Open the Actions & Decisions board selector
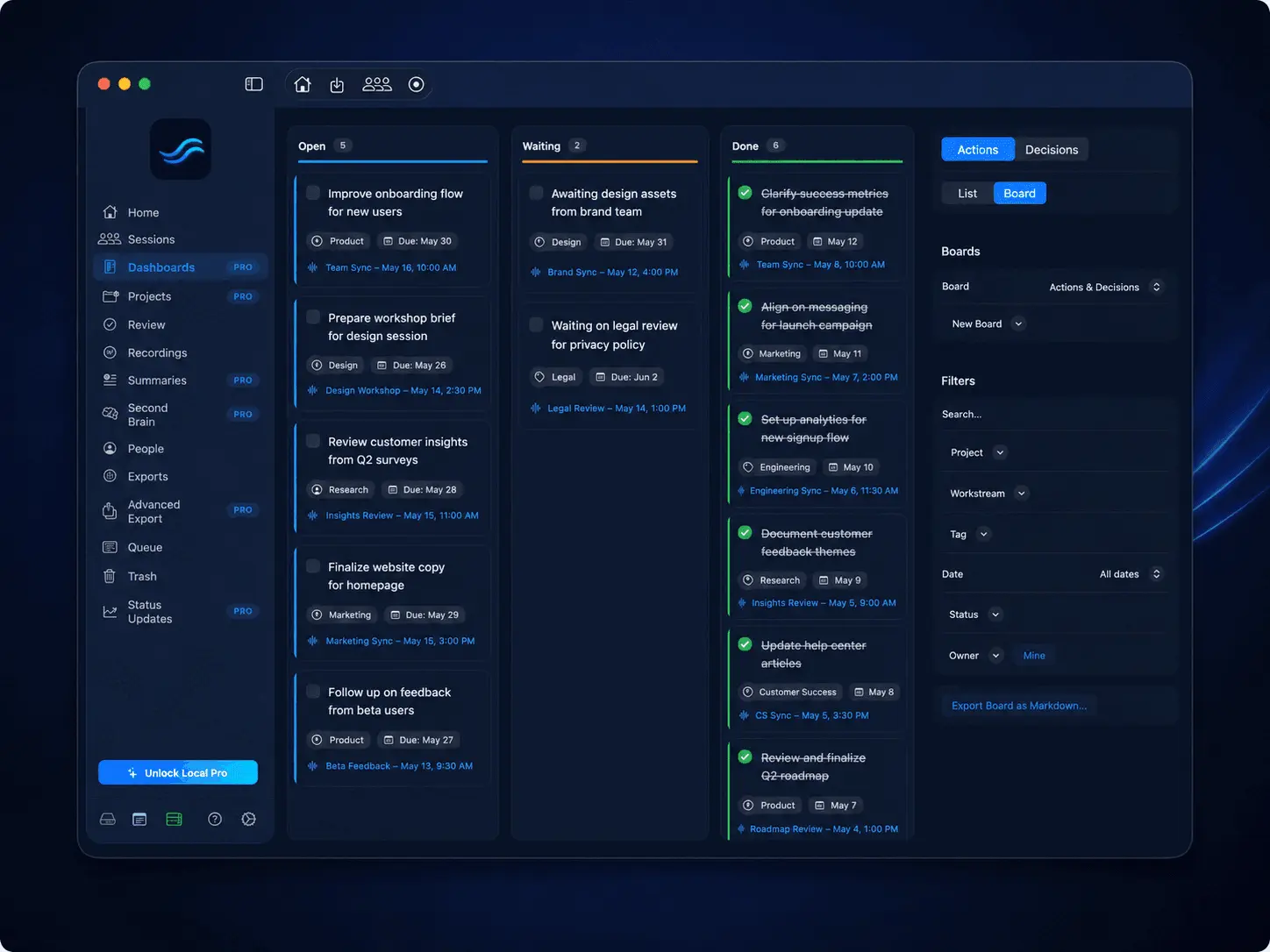This screenshot has height=952, width=1270. tap(1105, 287)
